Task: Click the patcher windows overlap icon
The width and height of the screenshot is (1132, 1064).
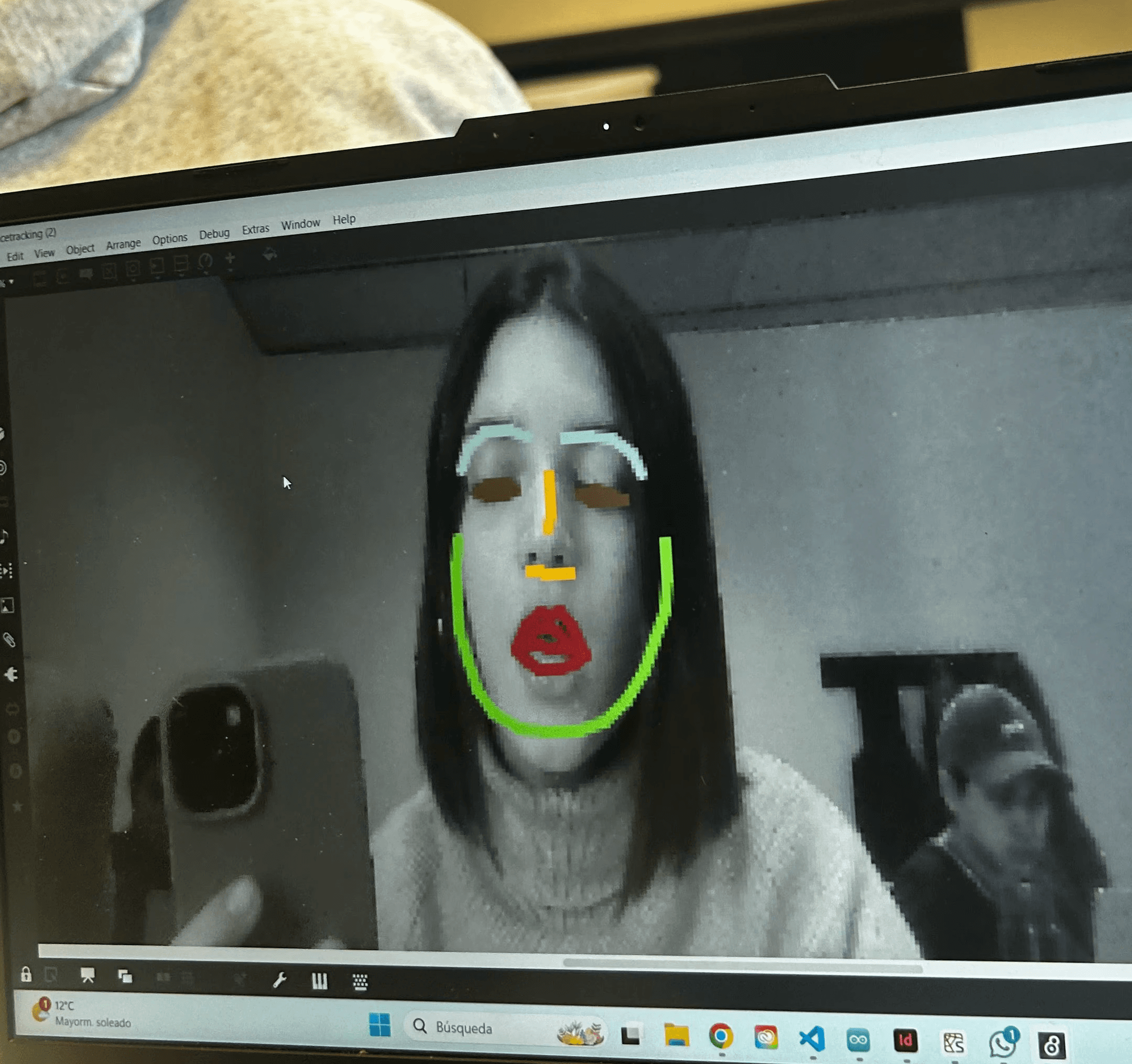Action: click(x=125, y=976)
